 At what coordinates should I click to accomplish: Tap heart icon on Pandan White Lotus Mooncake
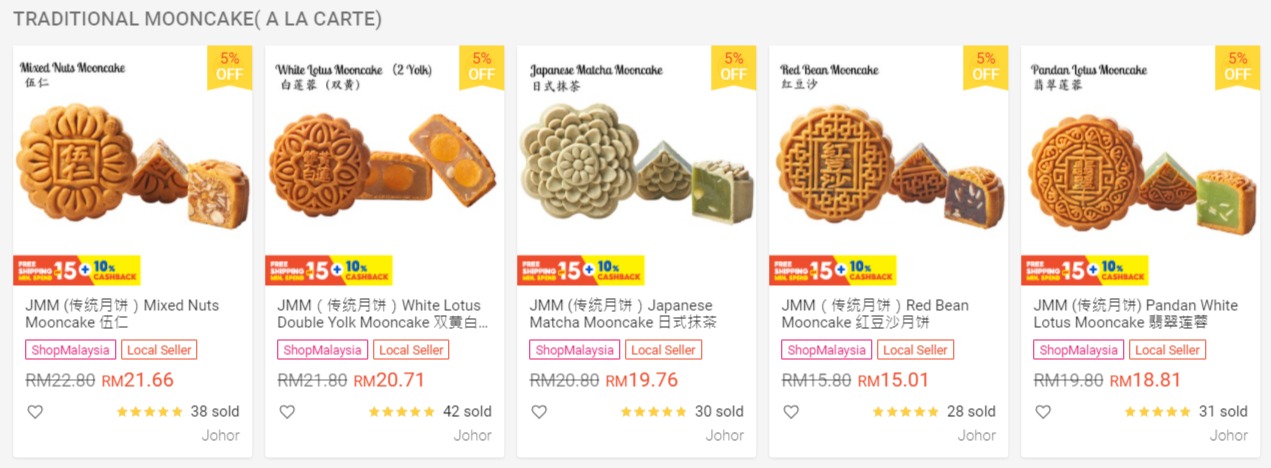(x=1043, y=412)
